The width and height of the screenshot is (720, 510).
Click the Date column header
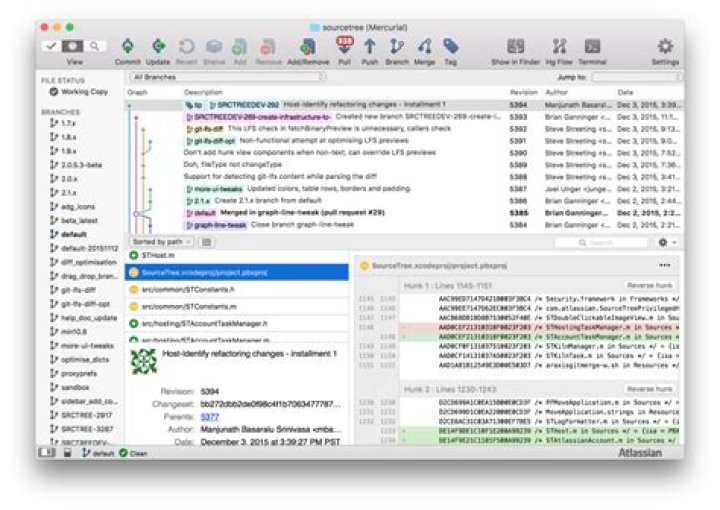tap(625, 92)
